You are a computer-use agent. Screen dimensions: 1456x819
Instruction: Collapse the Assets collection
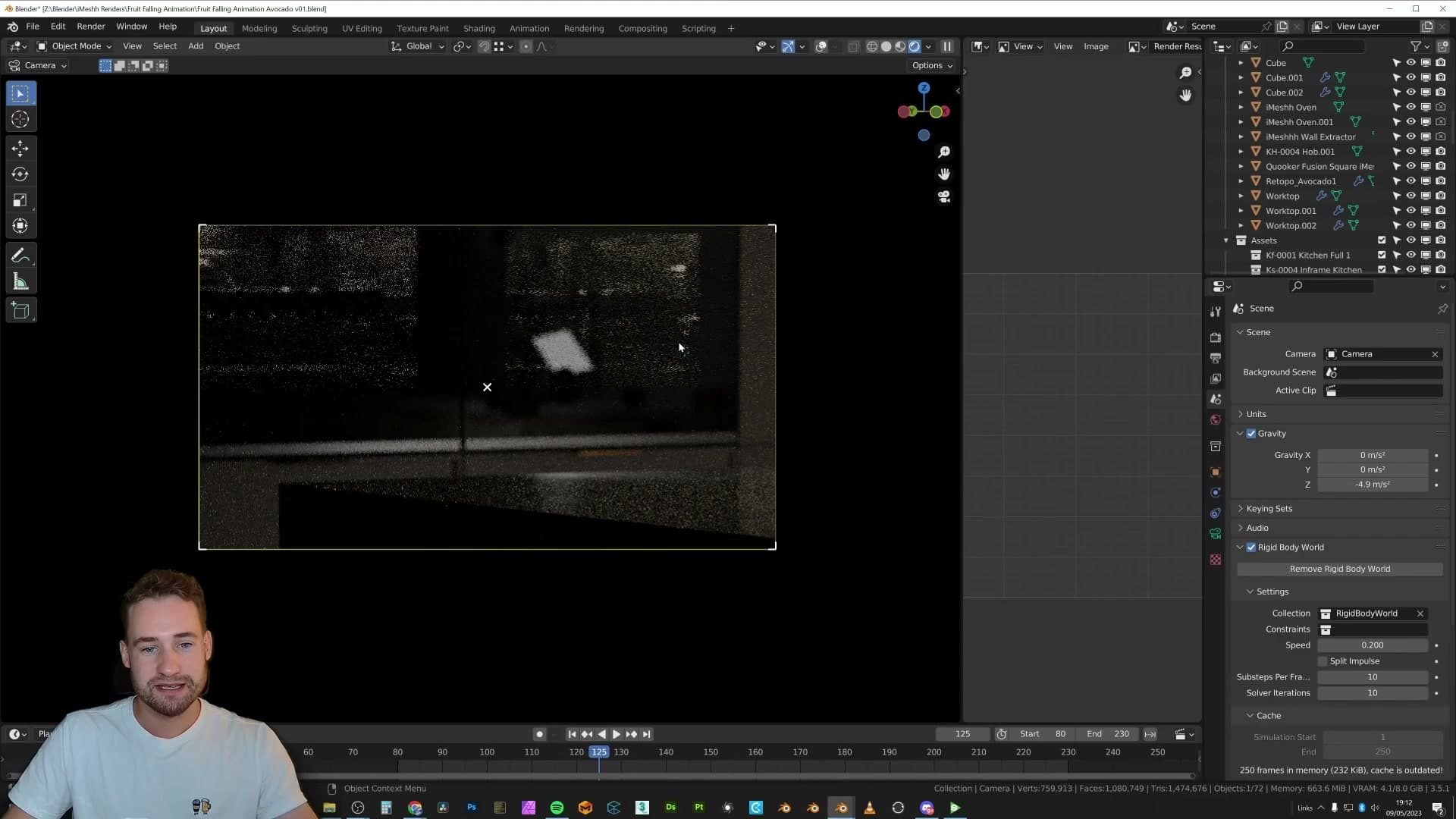(1226, 240)
